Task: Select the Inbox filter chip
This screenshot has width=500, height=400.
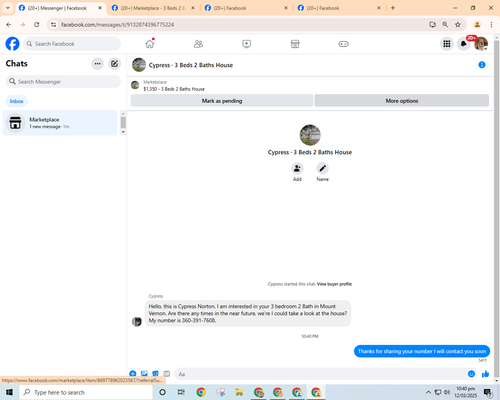Action: pyautogui.click(x=16, y=101)
